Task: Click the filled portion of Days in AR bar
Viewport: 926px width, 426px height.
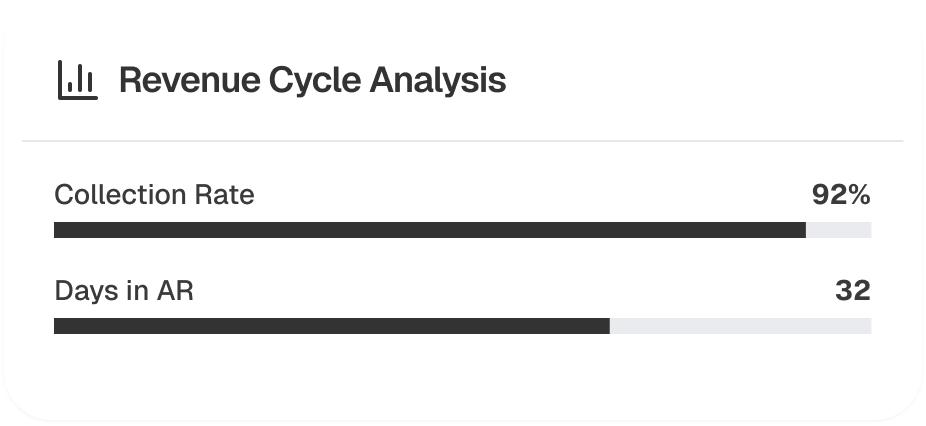Action: (x=331, y=326)
